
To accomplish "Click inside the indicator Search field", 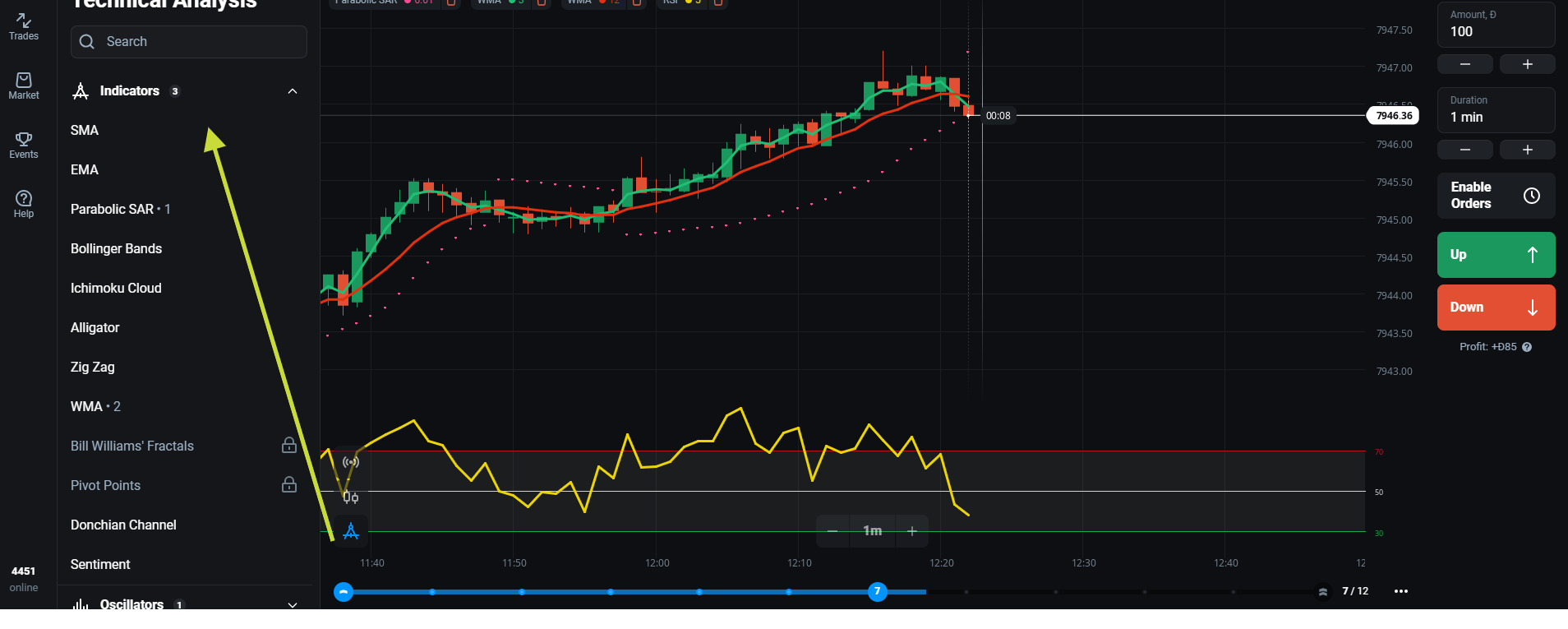I will point(189,41).
